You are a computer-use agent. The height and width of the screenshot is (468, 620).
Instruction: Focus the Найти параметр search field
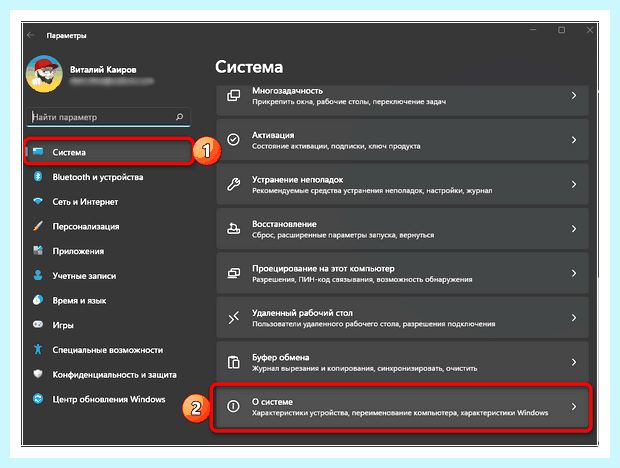click(108, 117)
